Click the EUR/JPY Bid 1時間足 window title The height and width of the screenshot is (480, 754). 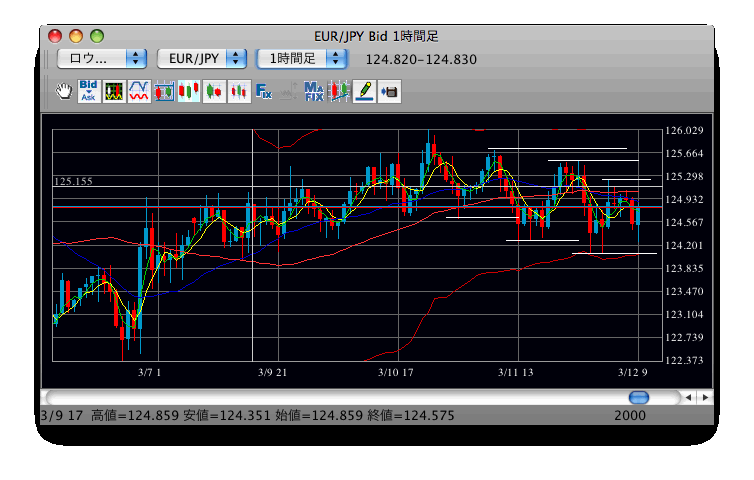click(x=376, y=36)
